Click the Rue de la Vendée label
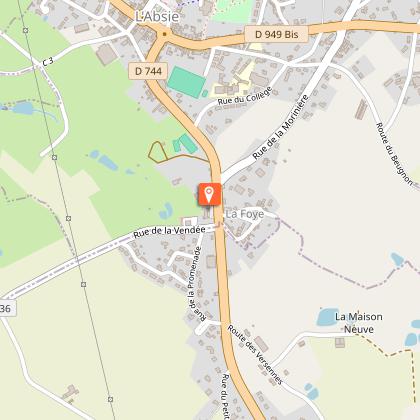Screen dimensions: 420x420 [169, 231]
